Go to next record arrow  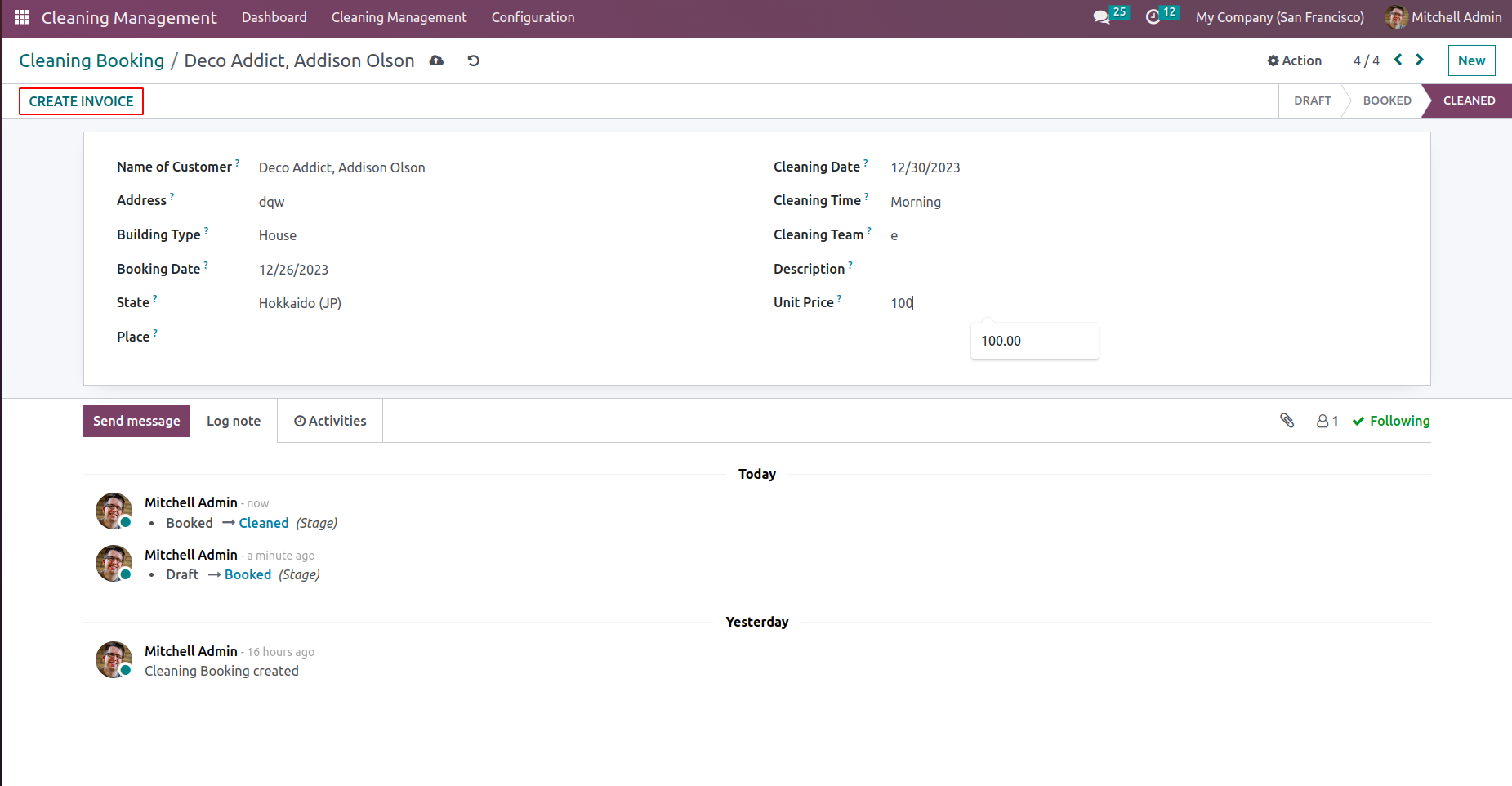click(1420, 60)
